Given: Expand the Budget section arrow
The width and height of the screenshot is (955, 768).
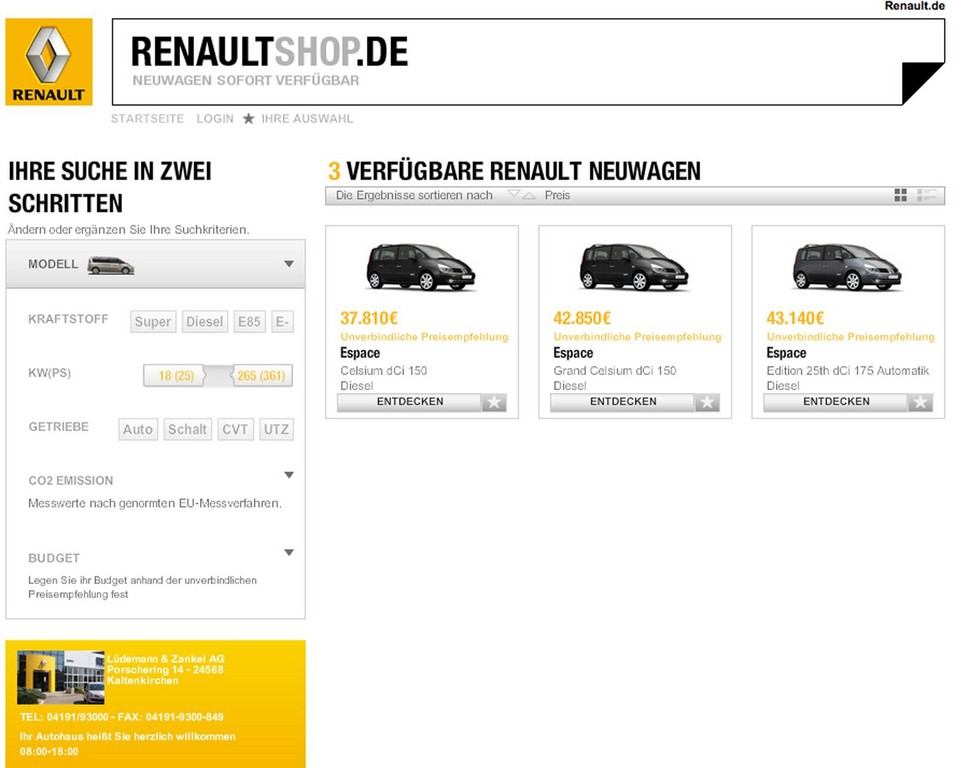Looking at the screenshot, I should tap(289, 553).
